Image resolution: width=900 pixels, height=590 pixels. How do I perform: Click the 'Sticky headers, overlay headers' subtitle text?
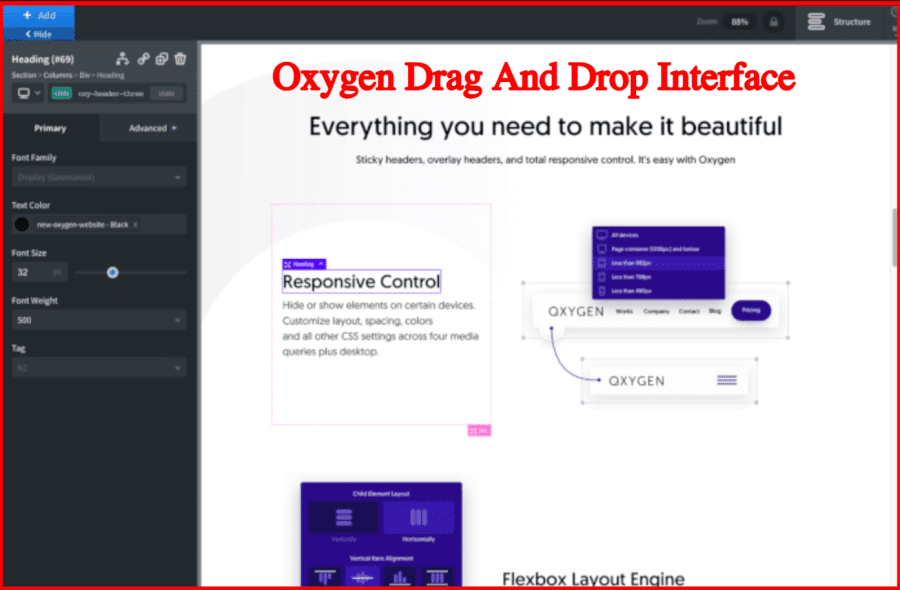coord(545,160)
